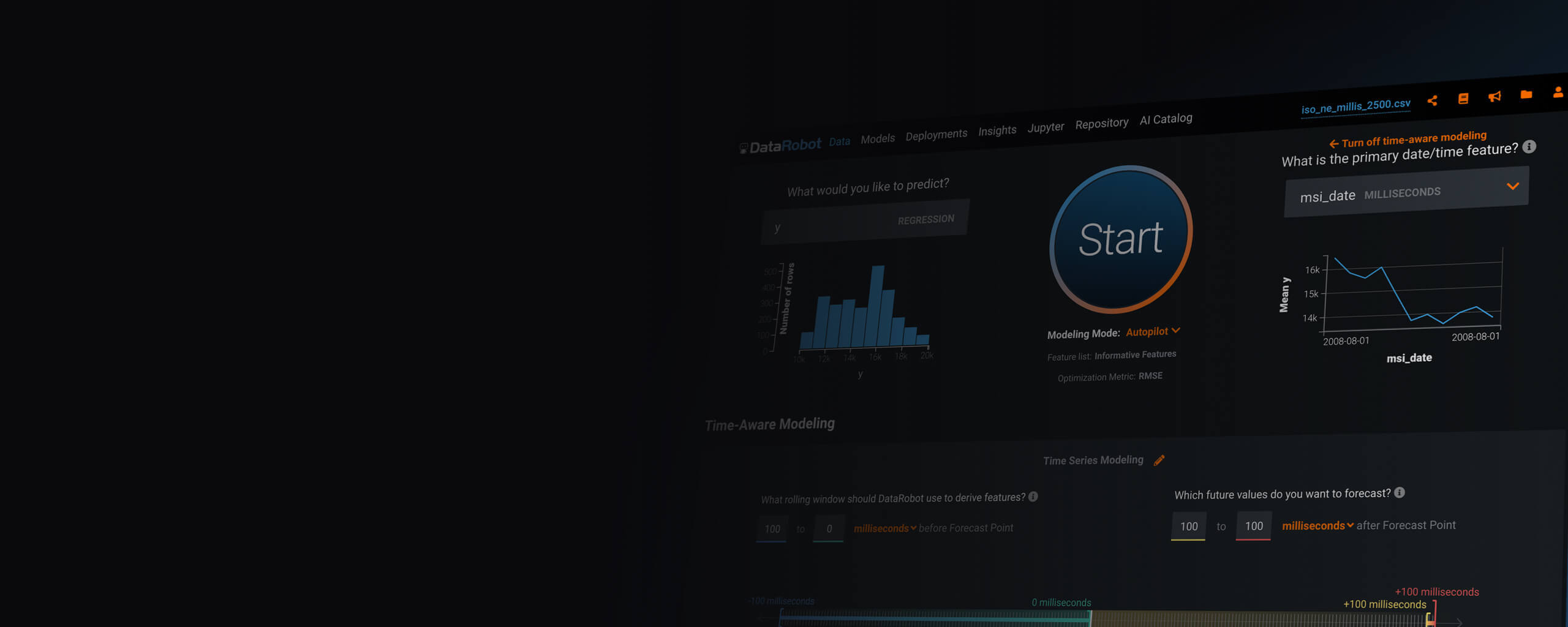Click the Informative Features feature list link
The height and width of the screenshot is (627, 1568).
pyautogui.click(x=1135, y=355)
